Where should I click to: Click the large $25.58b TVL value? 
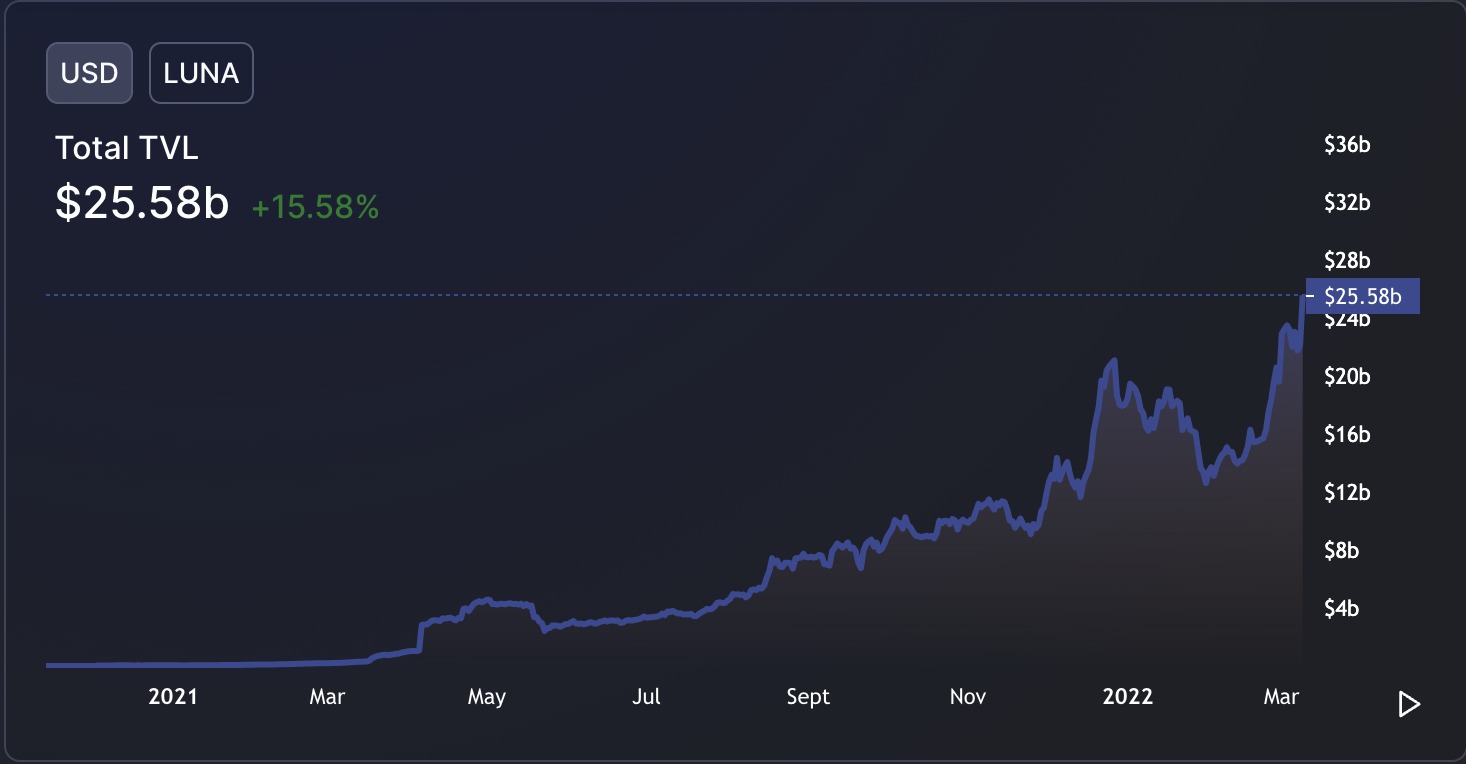pos(142,203)
